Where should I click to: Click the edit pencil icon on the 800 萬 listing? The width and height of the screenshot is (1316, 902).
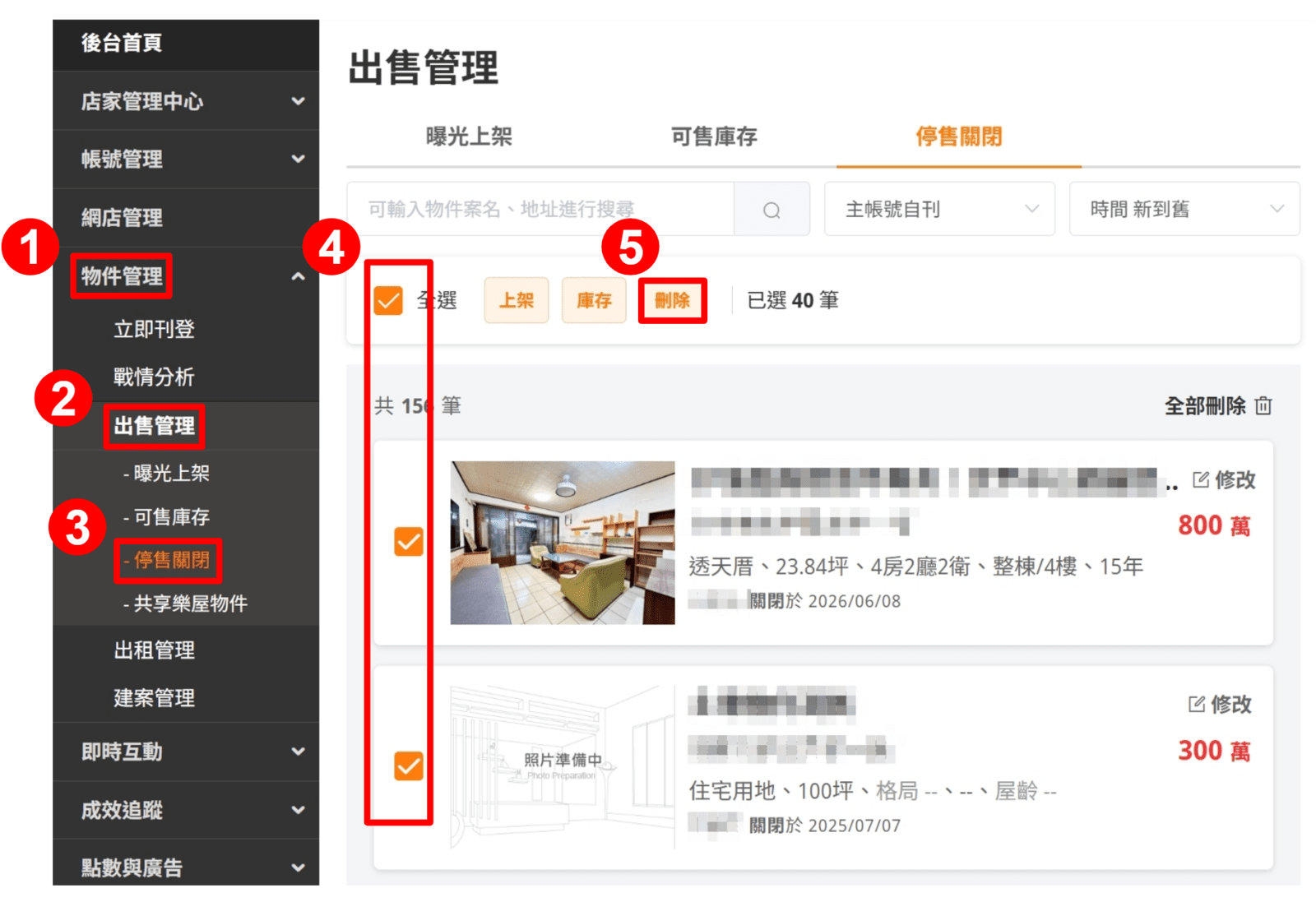click(x=1201, y=479)
